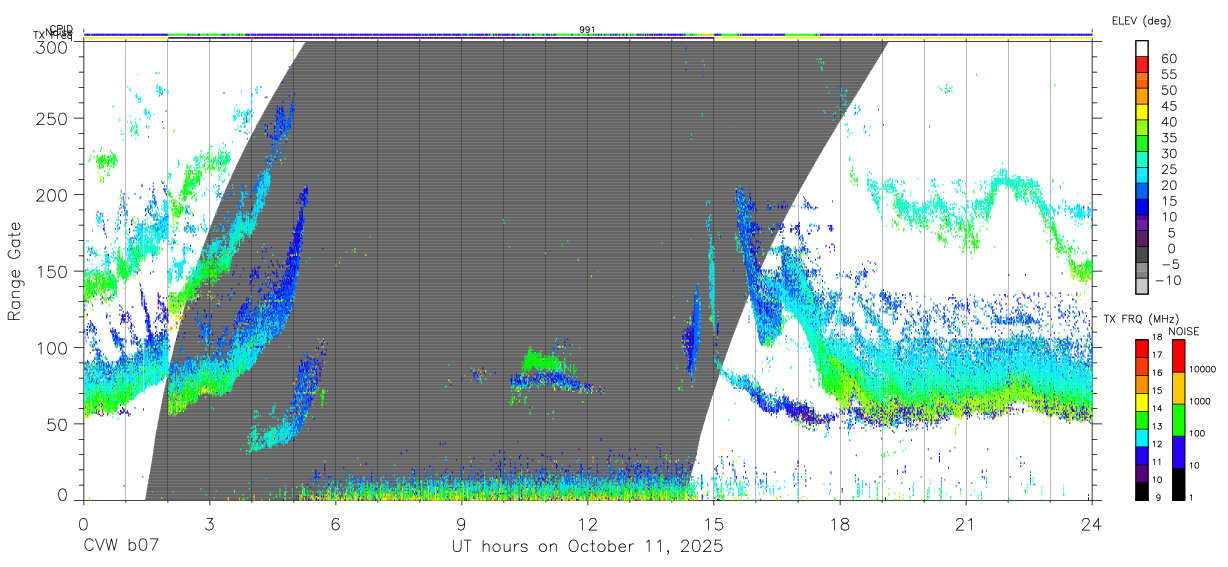Click the '991' CPID value above the plot

coord(587,29)
